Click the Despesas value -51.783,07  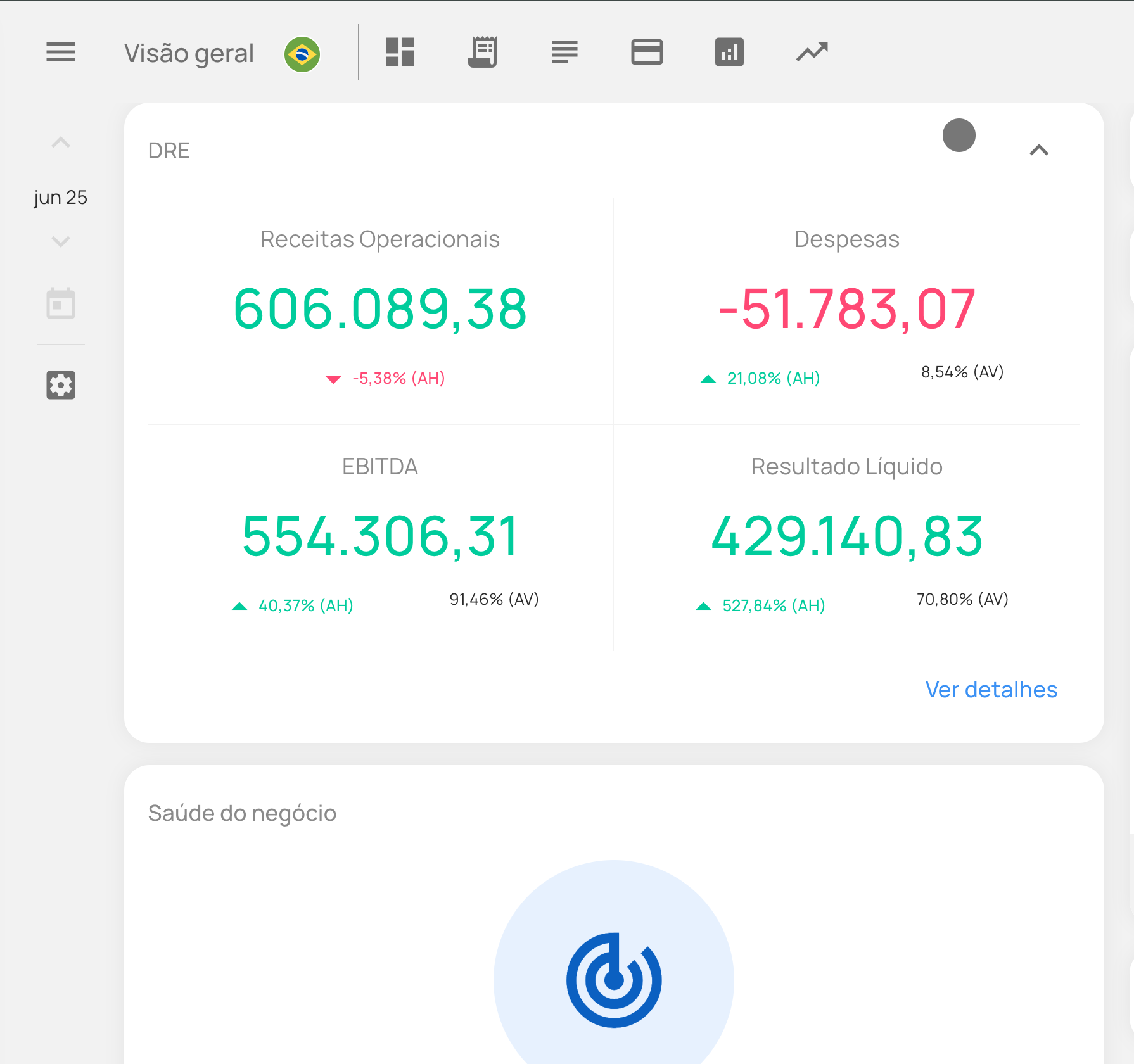coord(846,309)
